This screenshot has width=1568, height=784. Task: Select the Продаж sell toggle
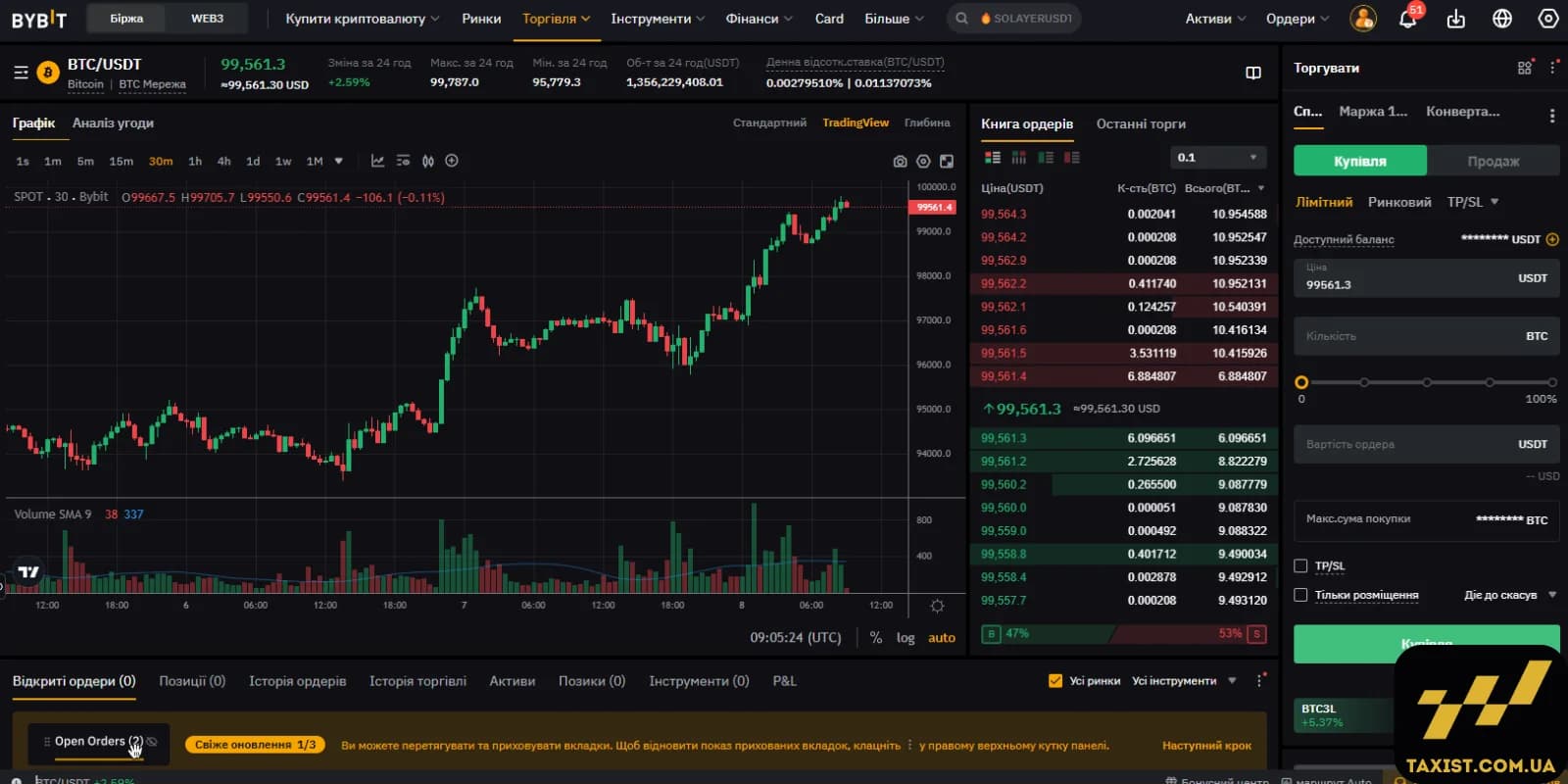[x=1494, y=161]
